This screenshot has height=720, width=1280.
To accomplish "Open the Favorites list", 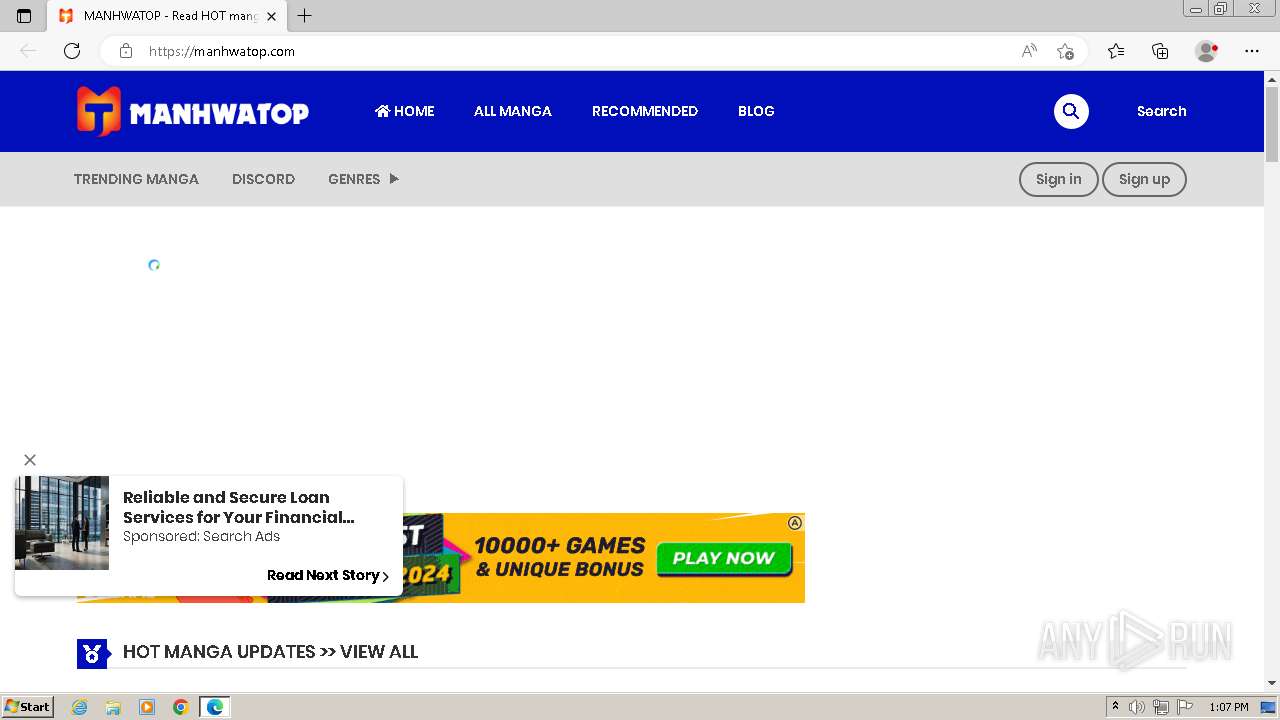I will 1116,51.
